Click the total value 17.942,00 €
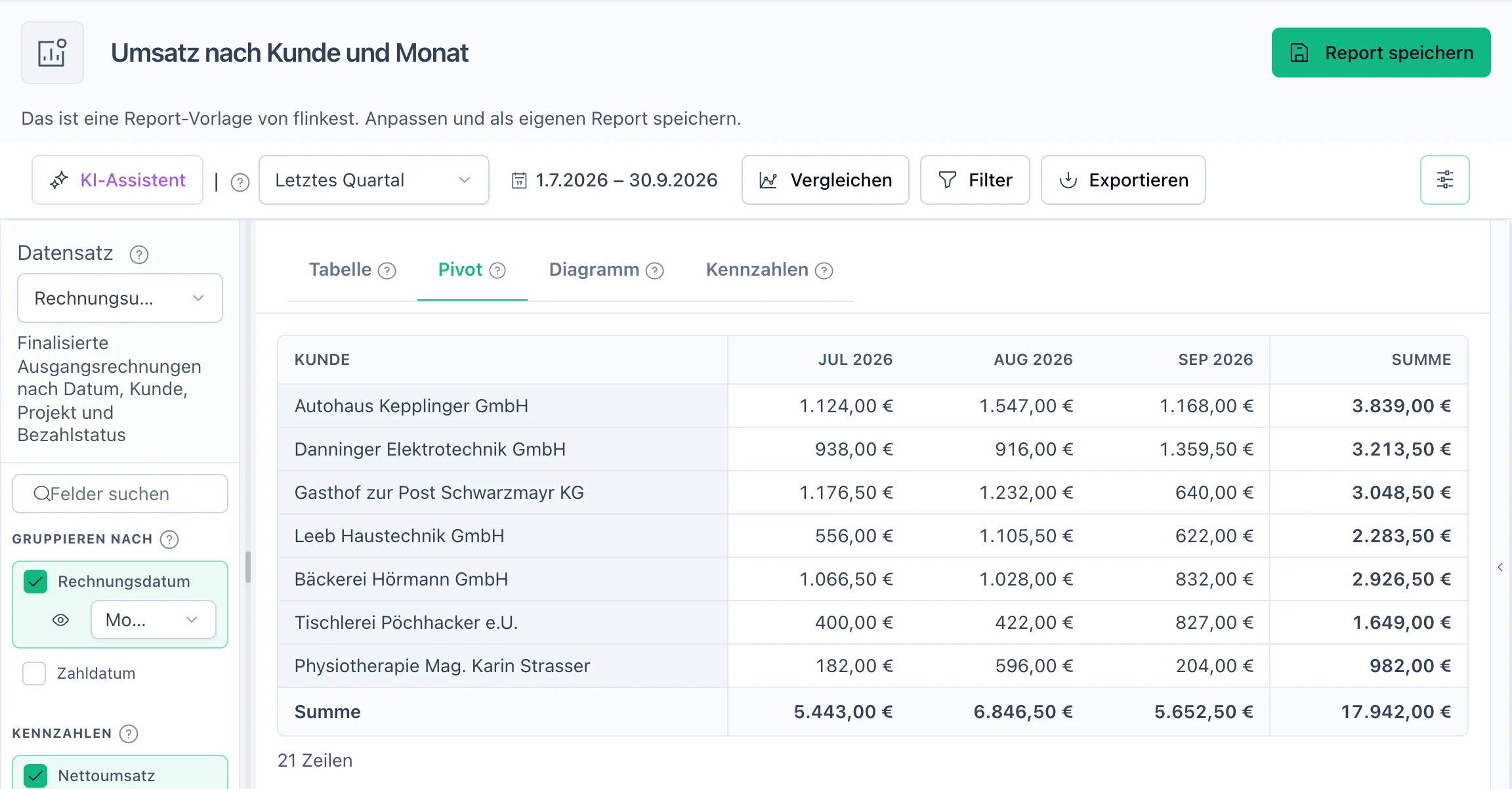Image resolution: width=1512 pixels, height=789 pixels. click(x=1396, y=712)
